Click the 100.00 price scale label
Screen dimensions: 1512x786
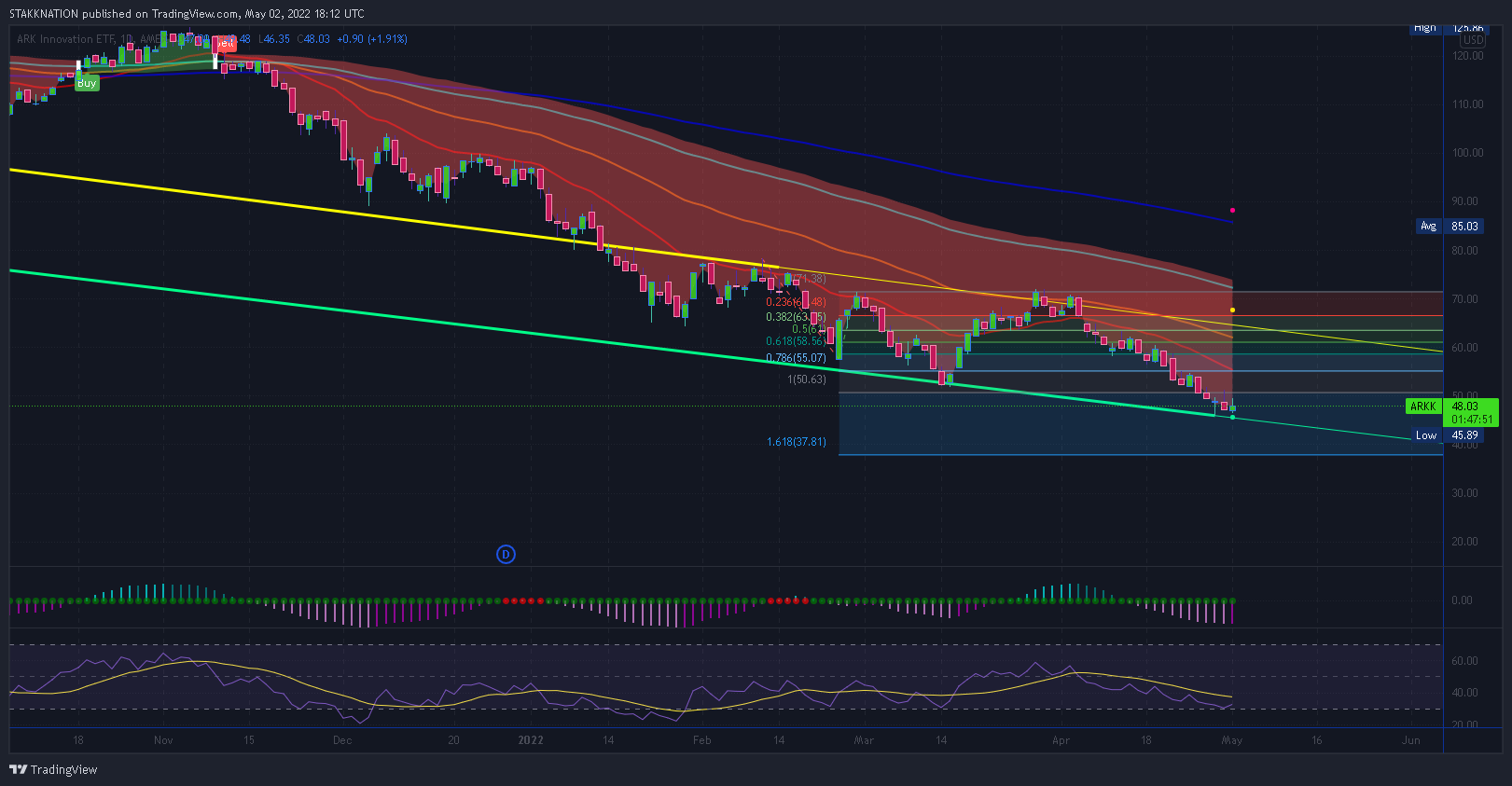point(1467,153)
